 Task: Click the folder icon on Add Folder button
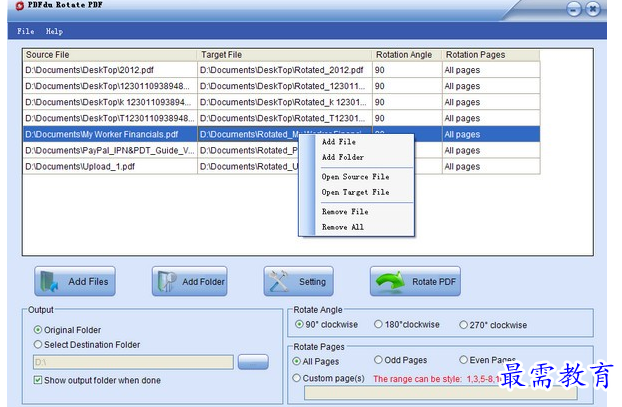167,281
